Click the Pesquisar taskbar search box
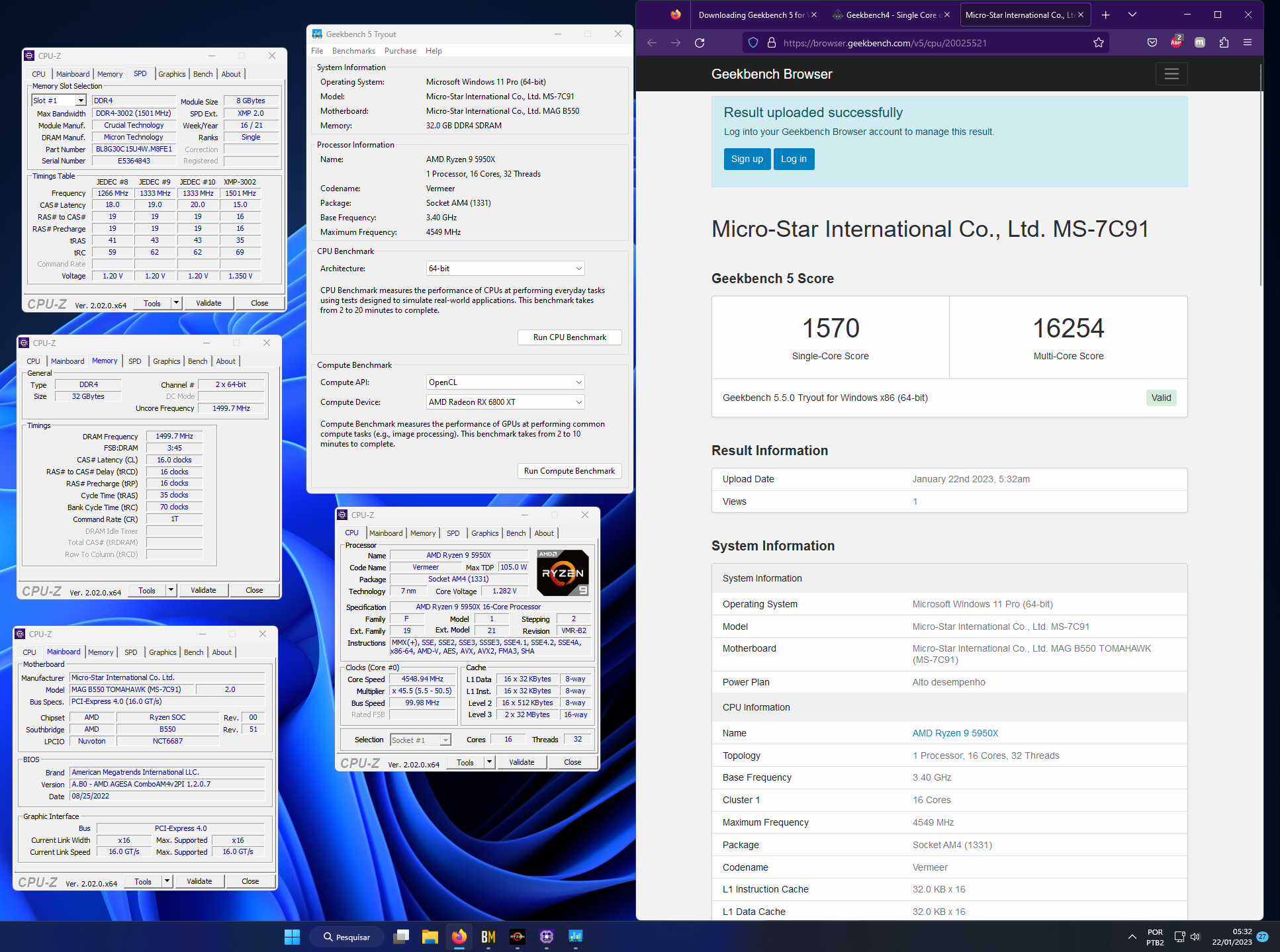Screen dimensions: 1280x952 (x=346, y=937)
